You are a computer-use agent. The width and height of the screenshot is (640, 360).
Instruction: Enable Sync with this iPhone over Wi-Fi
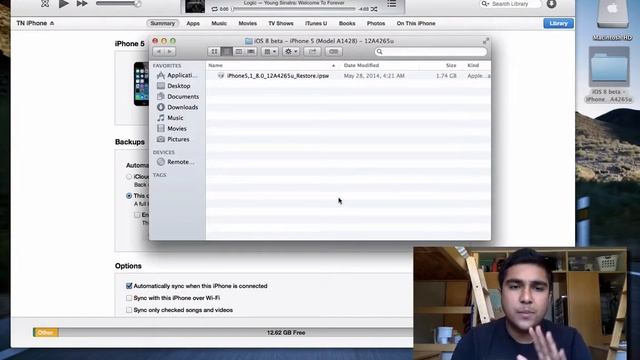[129, 298]
